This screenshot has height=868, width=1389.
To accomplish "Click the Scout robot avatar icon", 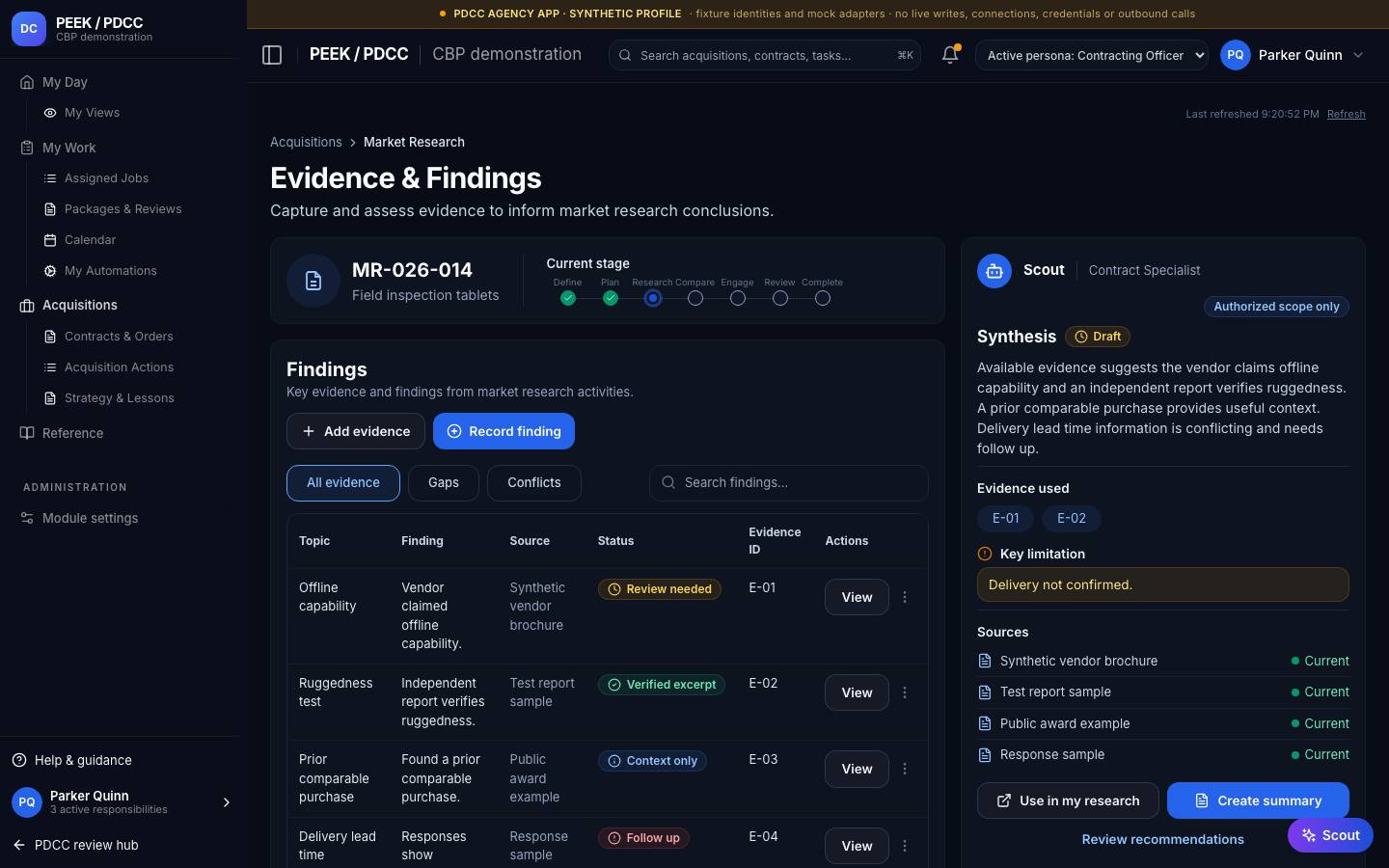I will [994, 271].
